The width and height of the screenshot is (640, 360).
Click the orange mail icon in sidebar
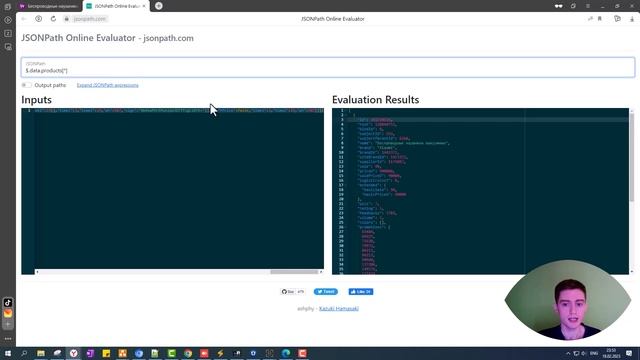point(8,313)
